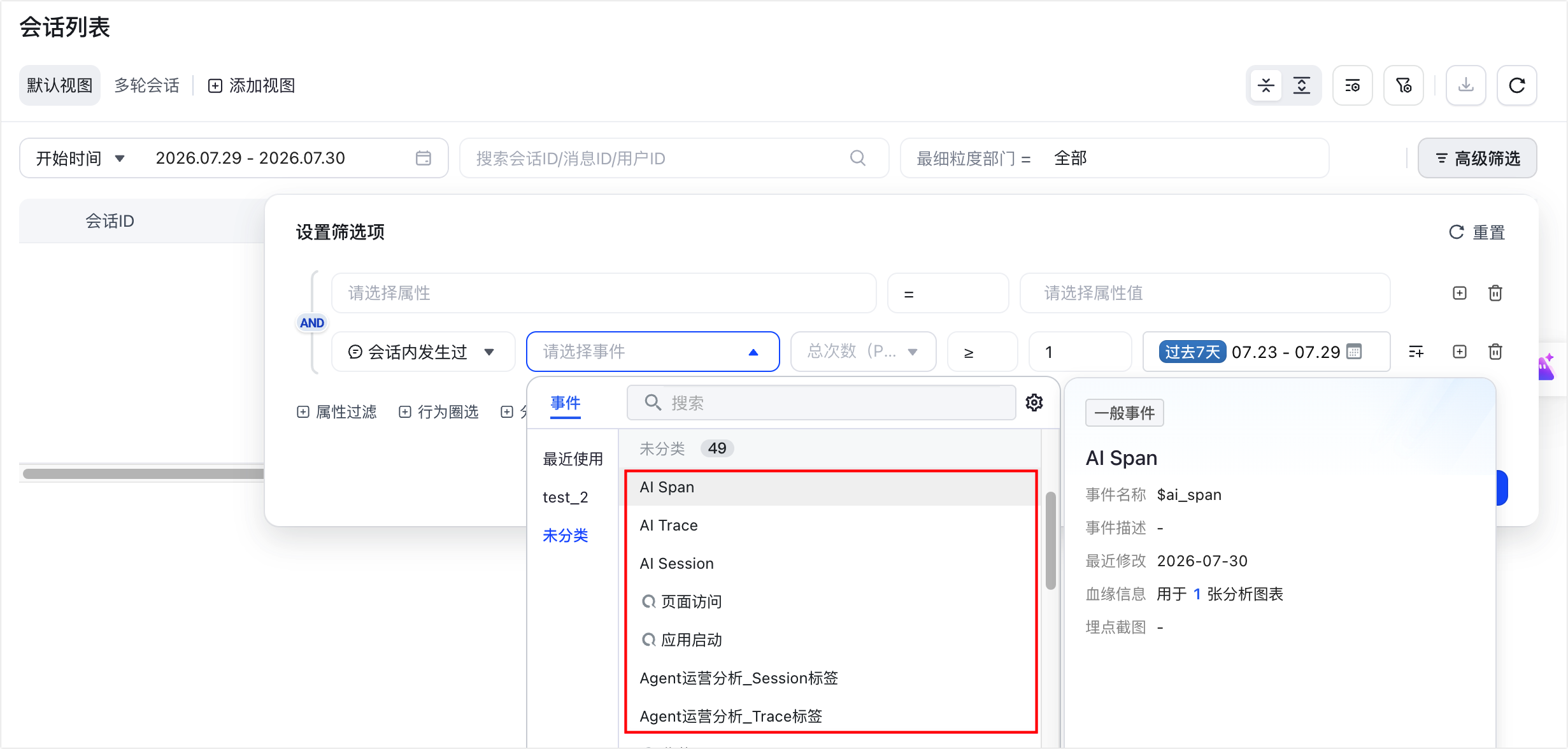
Task: Delete the attribute filter row
Action: [1495, 293]
